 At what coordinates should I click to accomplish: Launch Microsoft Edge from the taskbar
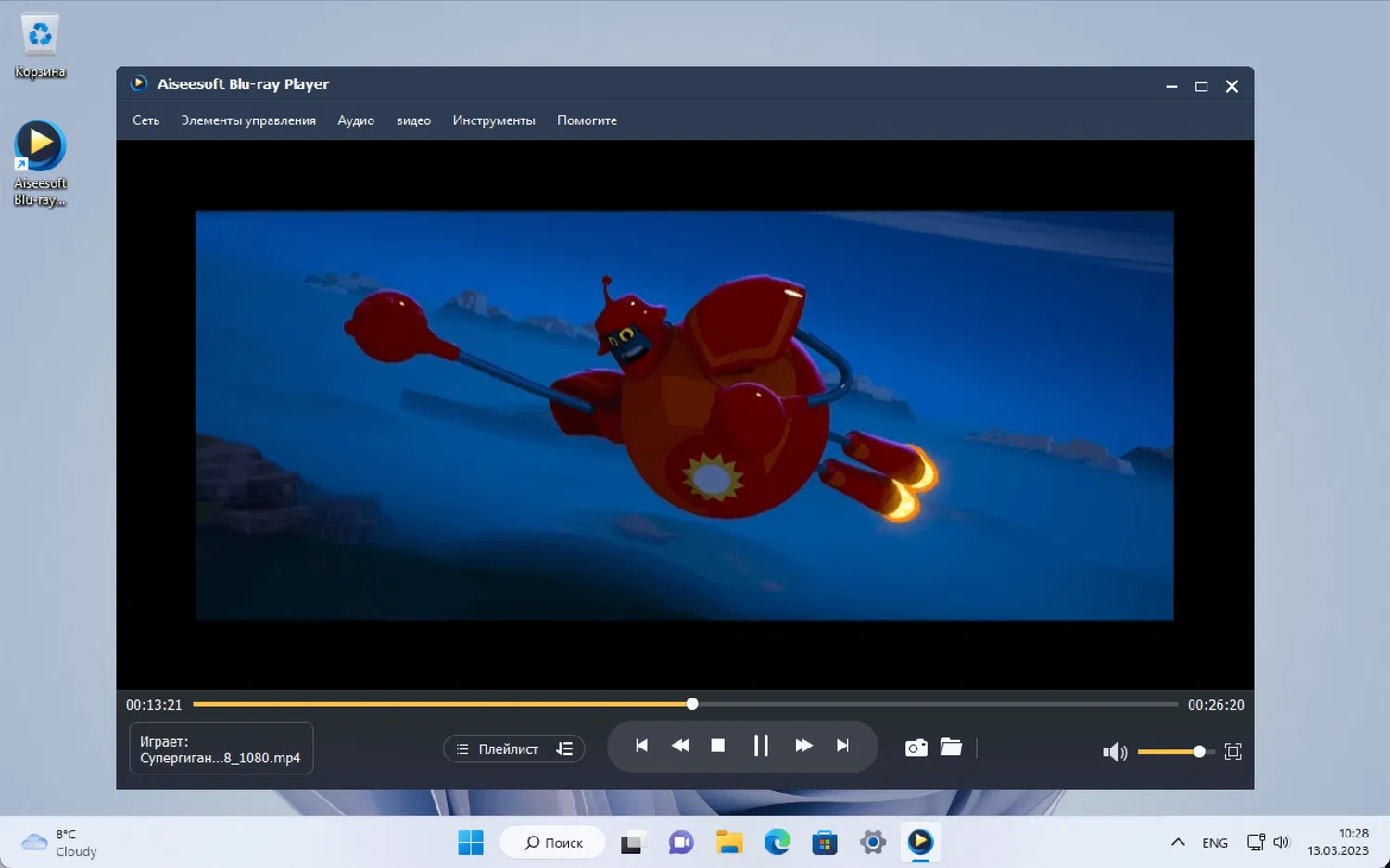pyautogui.click(x=777, y=843)
